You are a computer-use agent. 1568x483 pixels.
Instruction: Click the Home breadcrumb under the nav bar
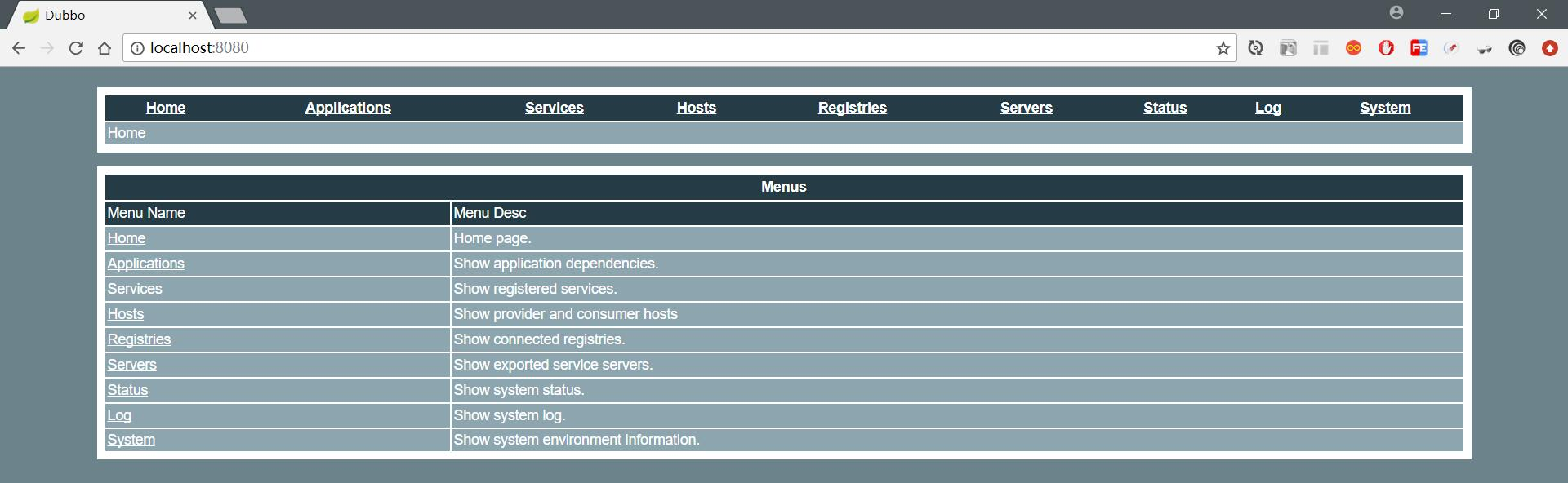click(x=127, y=133)
